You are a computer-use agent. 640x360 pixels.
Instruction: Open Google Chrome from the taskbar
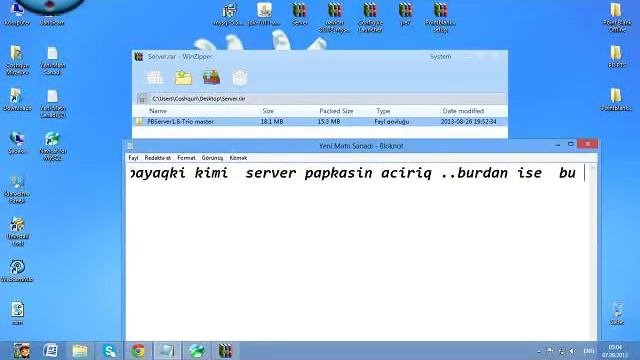coord(138,351)
